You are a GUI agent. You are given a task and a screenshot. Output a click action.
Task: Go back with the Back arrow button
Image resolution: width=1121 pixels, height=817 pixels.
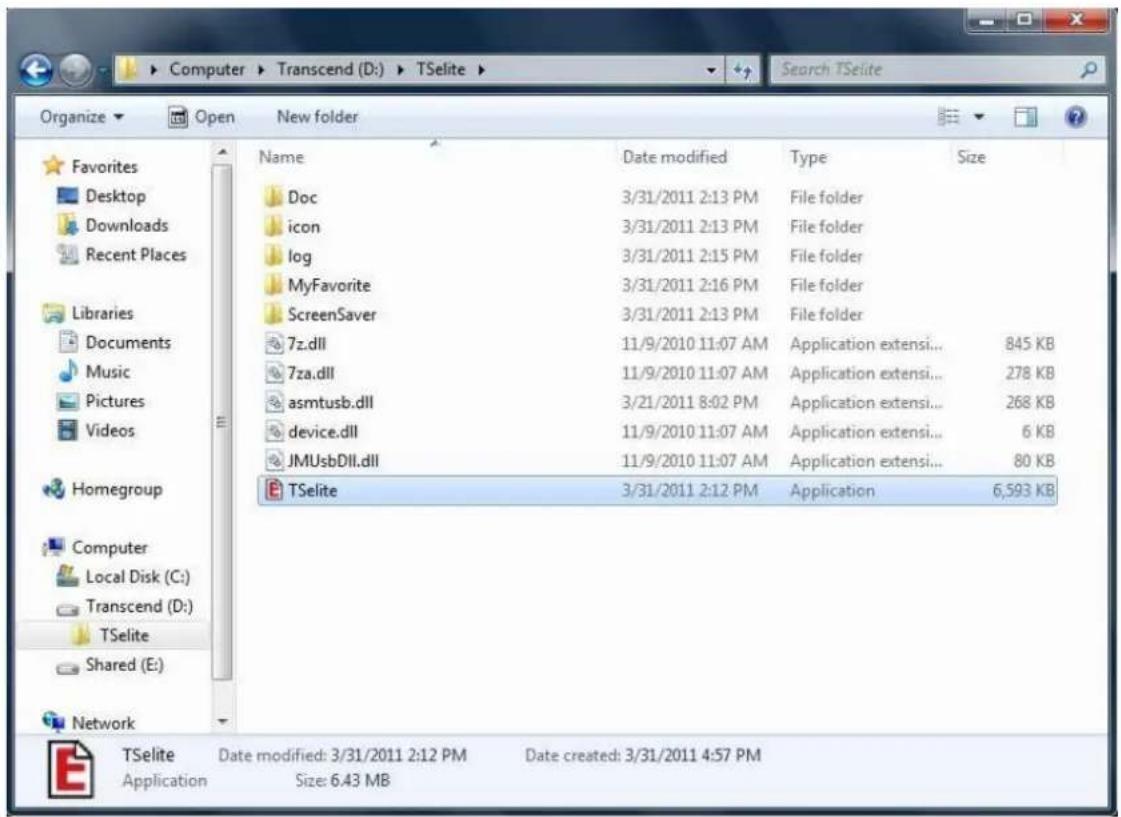click(x=36, y=70)
